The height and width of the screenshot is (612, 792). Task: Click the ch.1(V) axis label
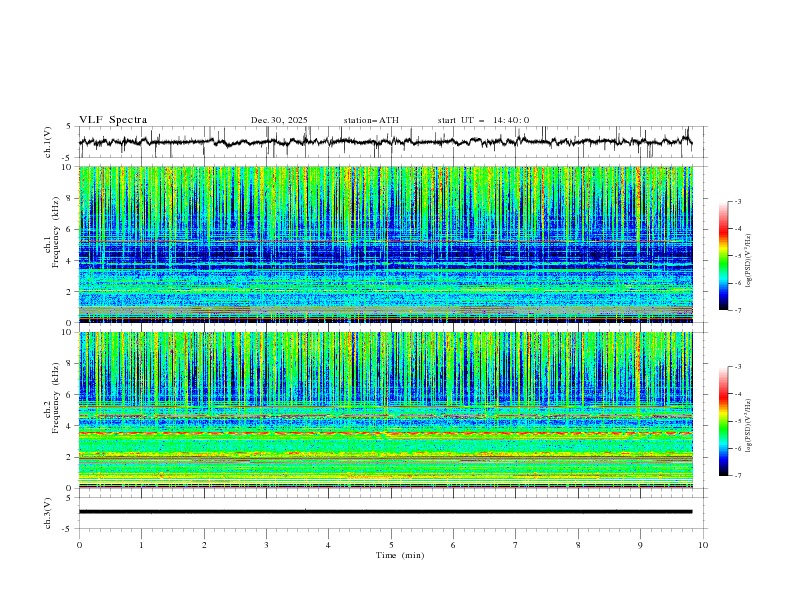pyautogui.click(x=48, y=142)
